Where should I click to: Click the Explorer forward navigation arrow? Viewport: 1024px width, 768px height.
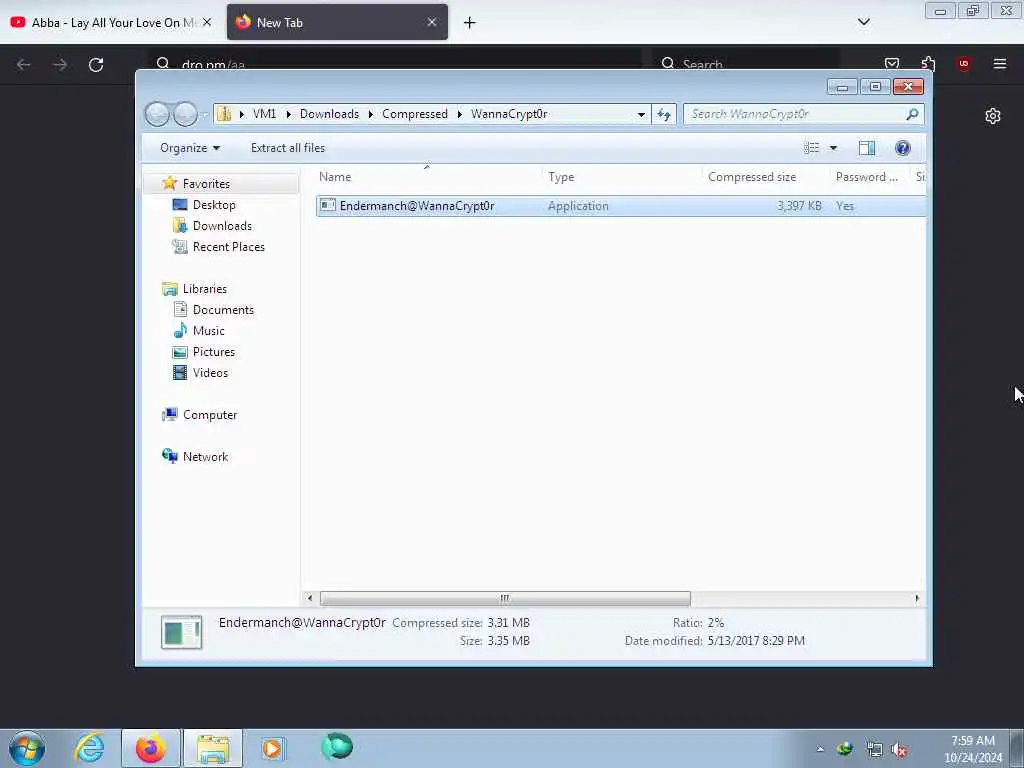point(185,114)
